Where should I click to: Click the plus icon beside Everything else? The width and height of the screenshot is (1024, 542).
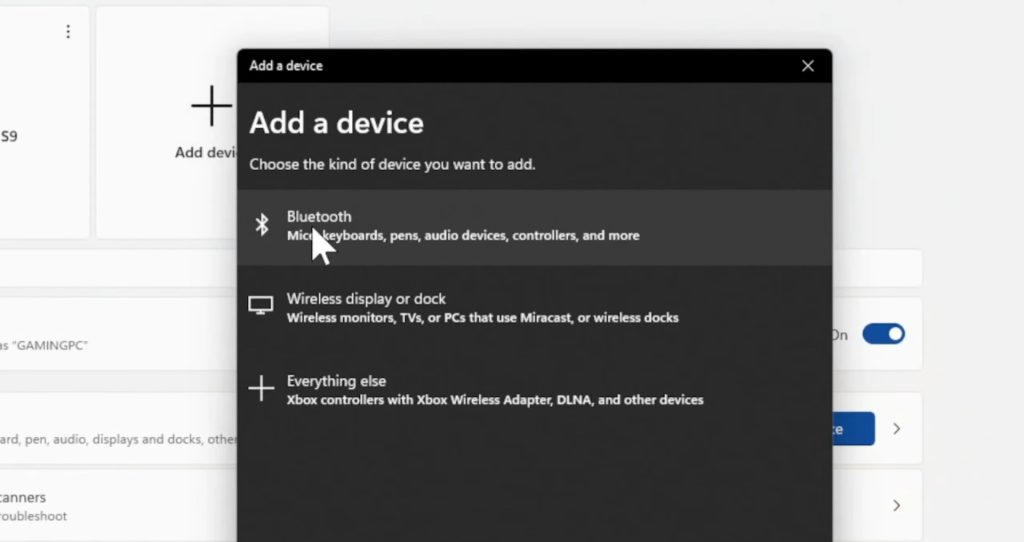pyautogui.click(x=261, y=388)
